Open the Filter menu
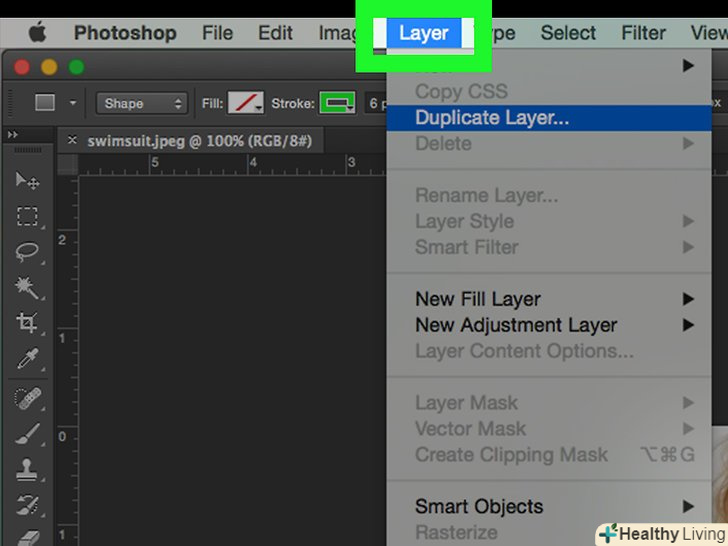The height and width of the screenshot is (546, 728). click(644, 33)
